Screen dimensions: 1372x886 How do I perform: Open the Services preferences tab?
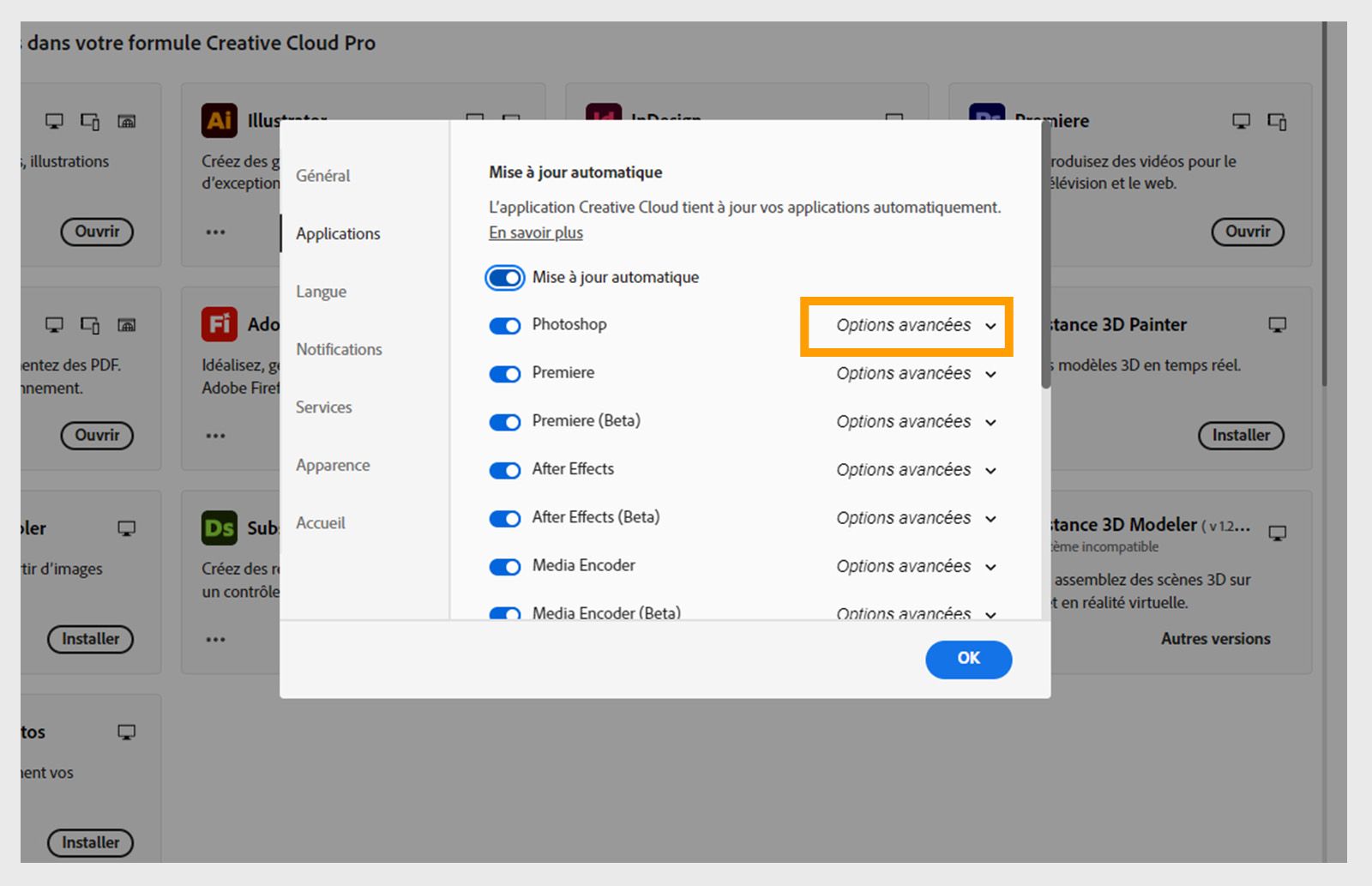coord(324,407)
